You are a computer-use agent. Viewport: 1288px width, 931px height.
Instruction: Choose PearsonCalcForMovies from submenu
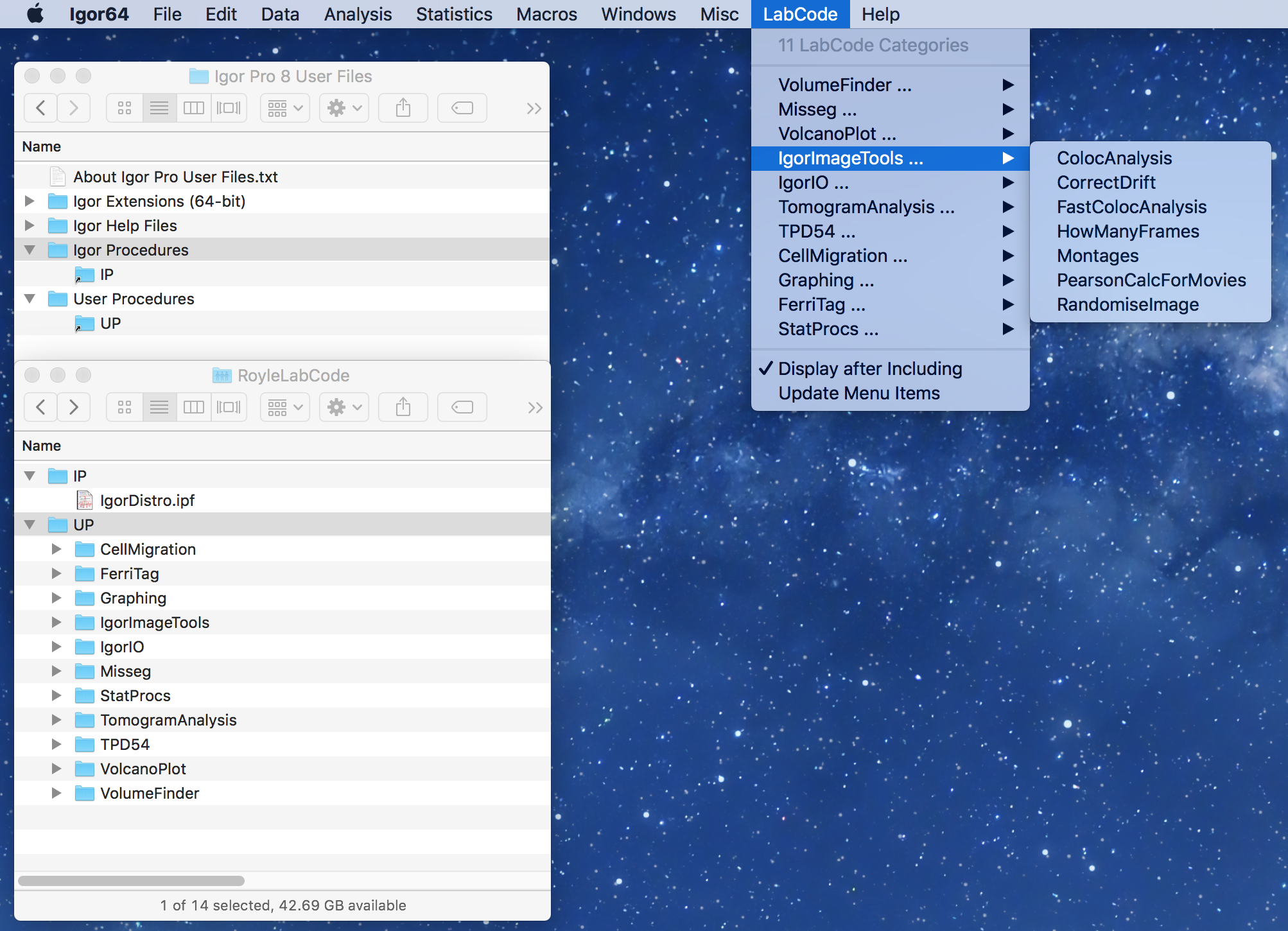click(1150, 280)
